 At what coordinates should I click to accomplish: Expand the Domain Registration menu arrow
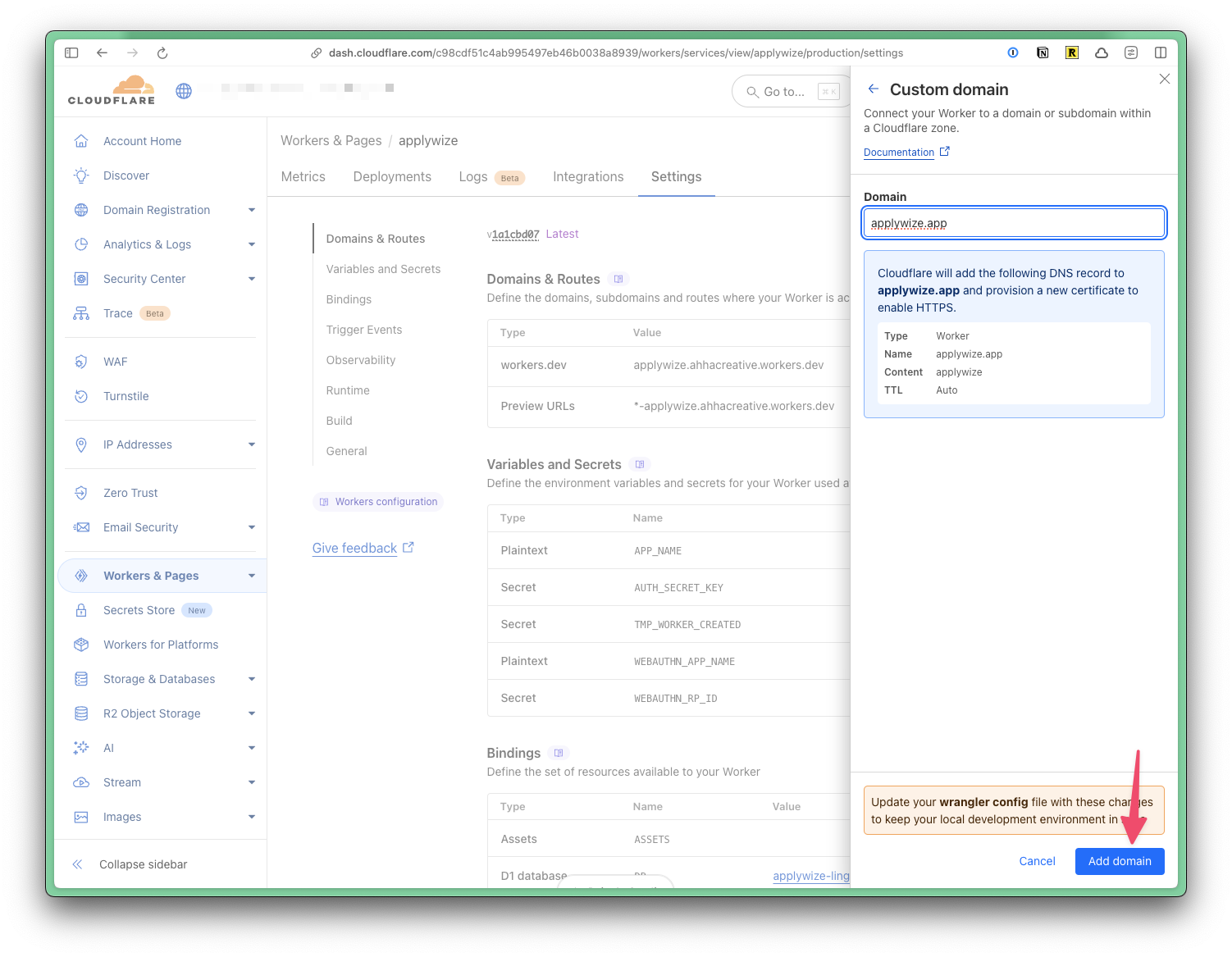click(252, 210)
